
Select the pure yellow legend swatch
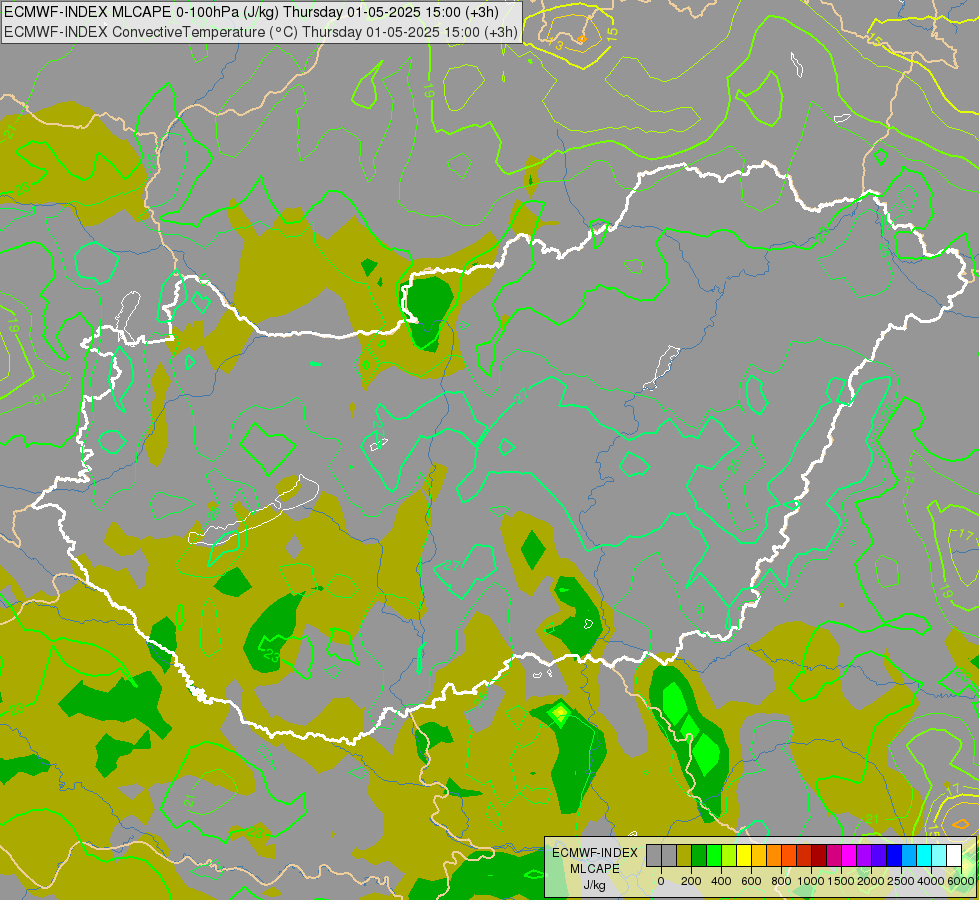tap(744, 855)
